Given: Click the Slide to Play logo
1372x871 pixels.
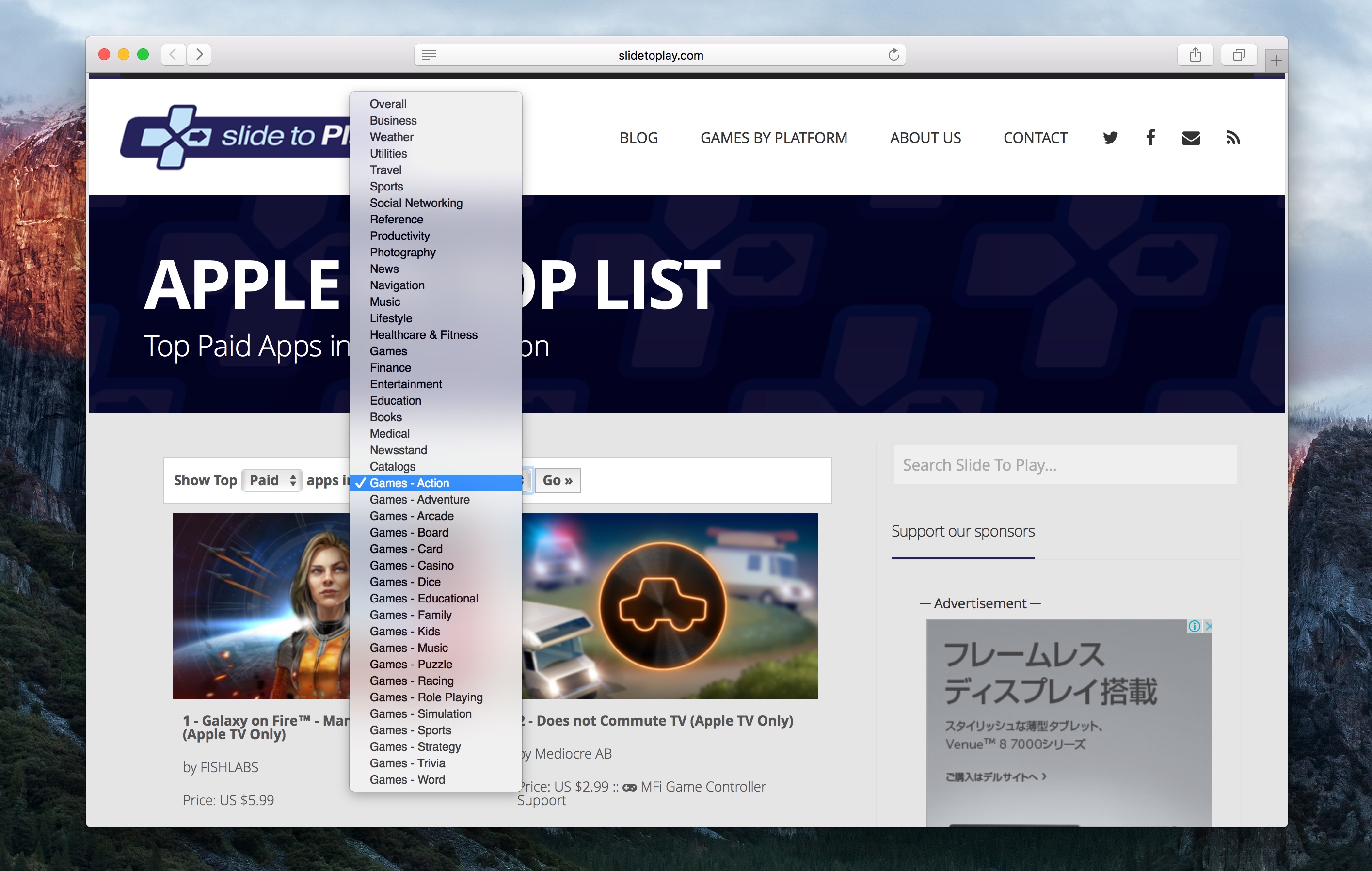Looking at the screenshot, I should click(235, 137).
